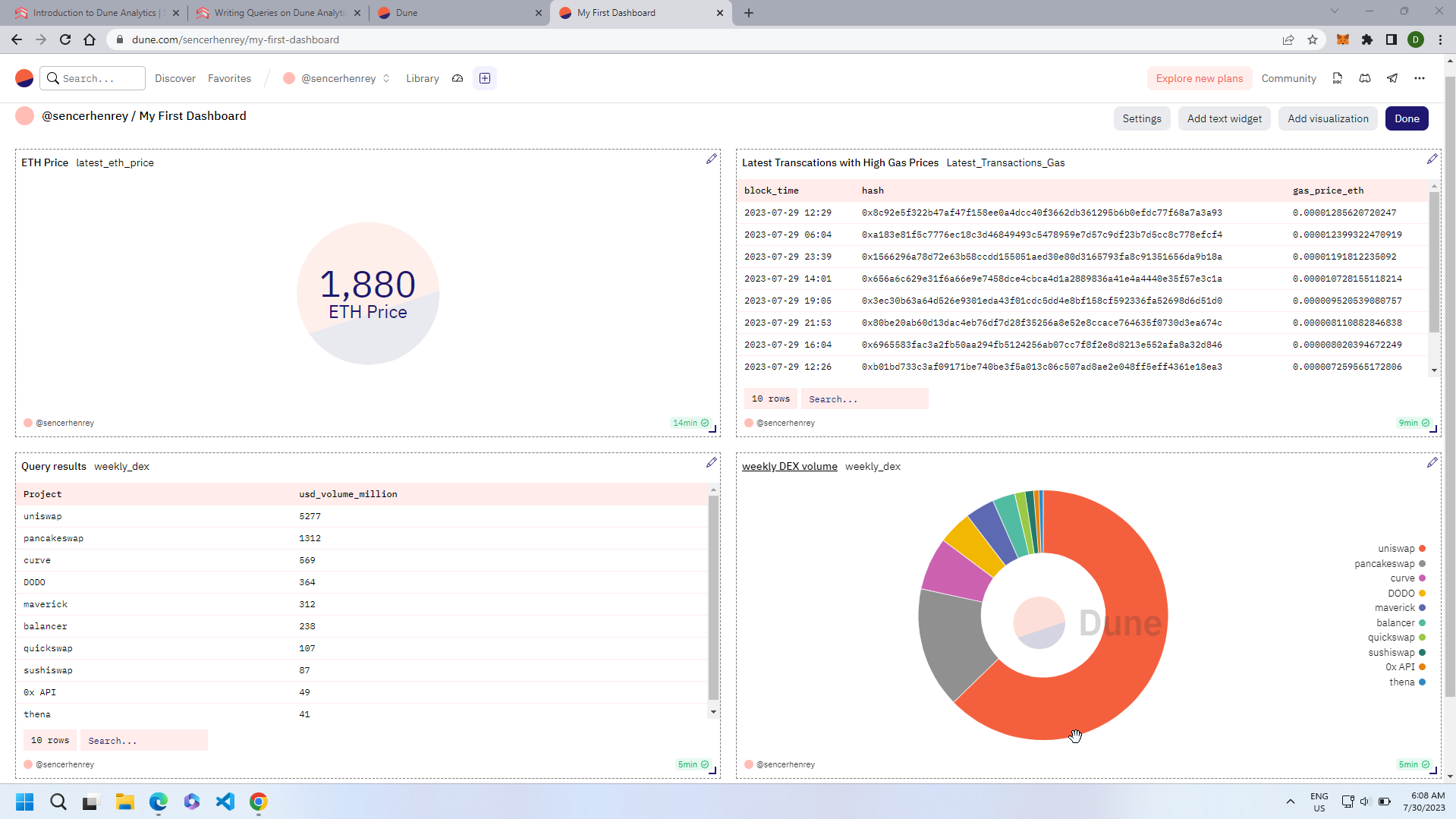Viewport: 1456px width, 819px height.
Task: Click the share page icon in address bar
Action: (x=1288, y=39)
